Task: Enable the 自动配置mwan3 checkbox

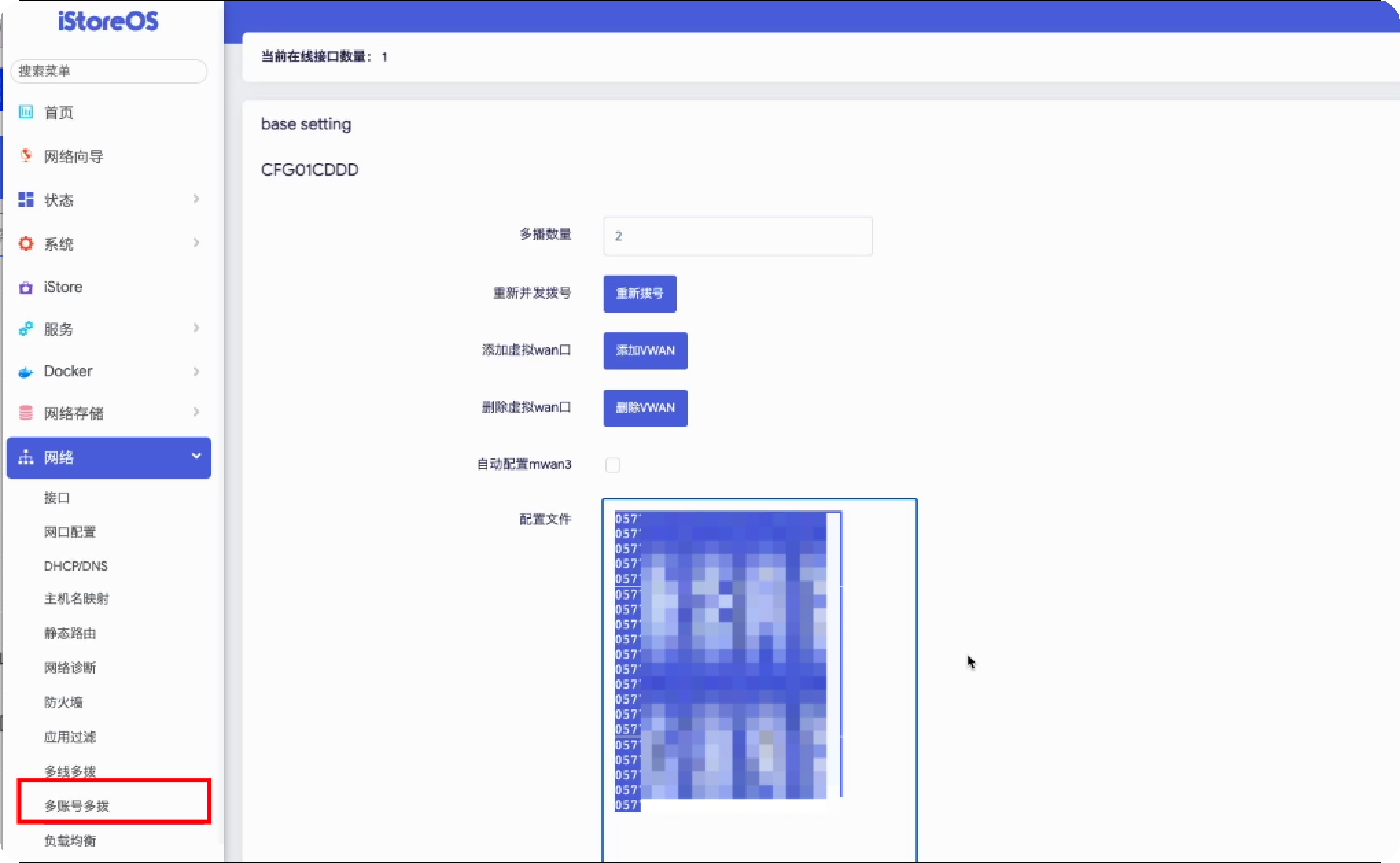Action: (613, 465)
